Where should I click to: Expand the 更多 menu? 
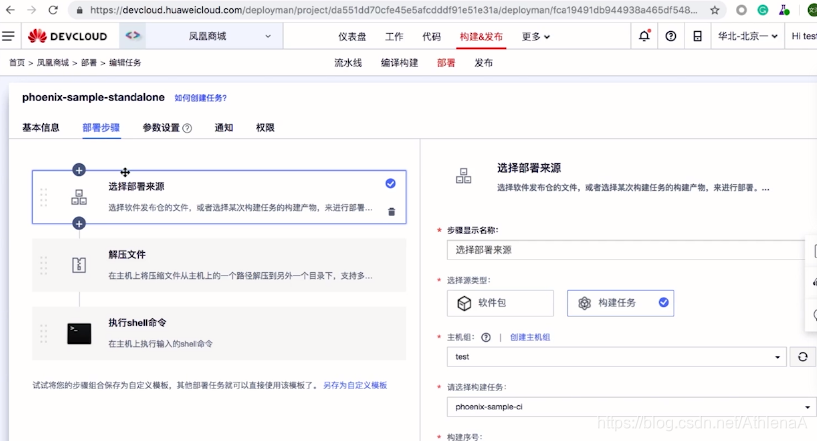click(536, 36)
